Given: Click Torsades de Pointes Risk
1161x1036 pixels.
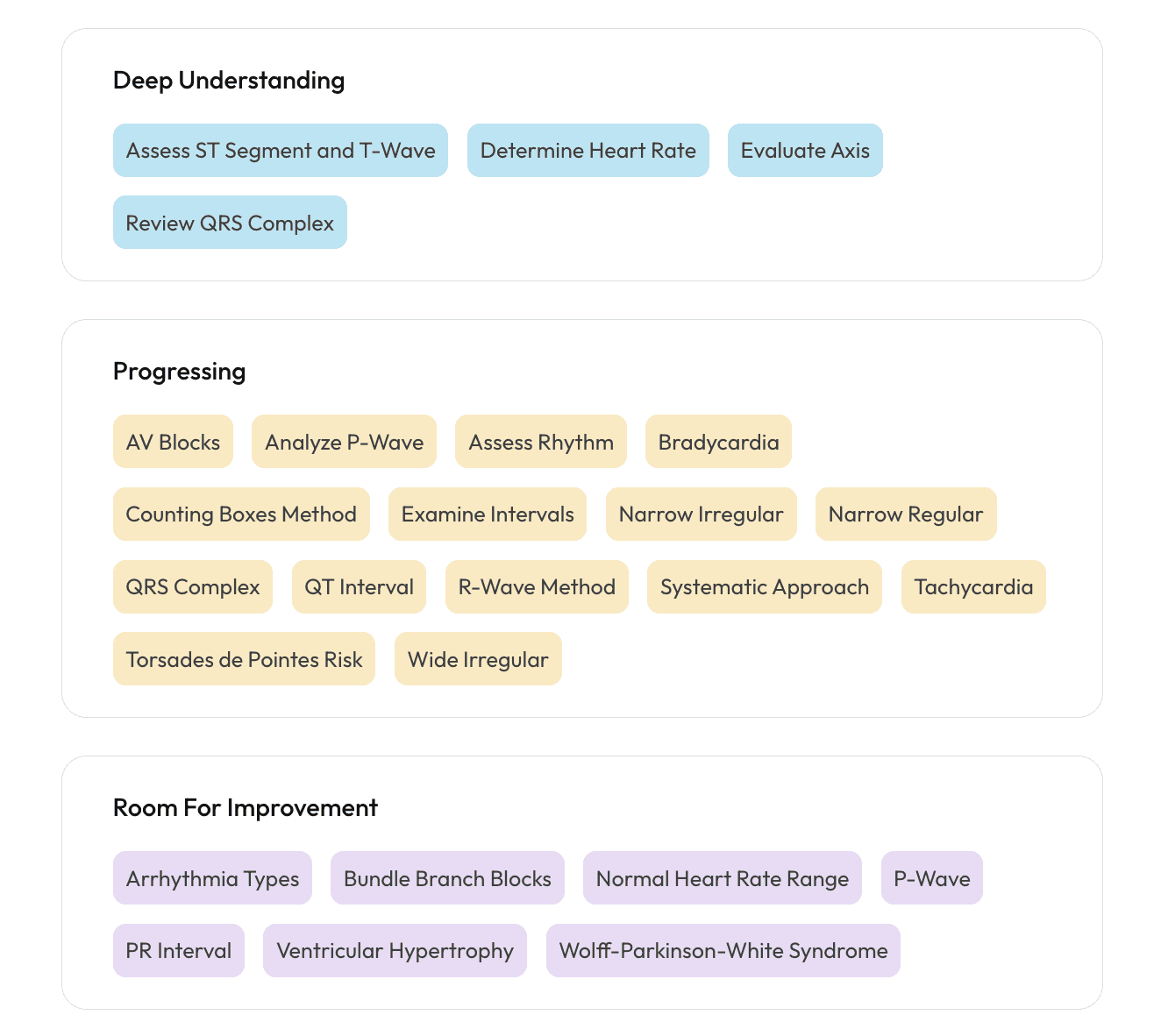Looking at the screenshot, I should click(243, 658).
